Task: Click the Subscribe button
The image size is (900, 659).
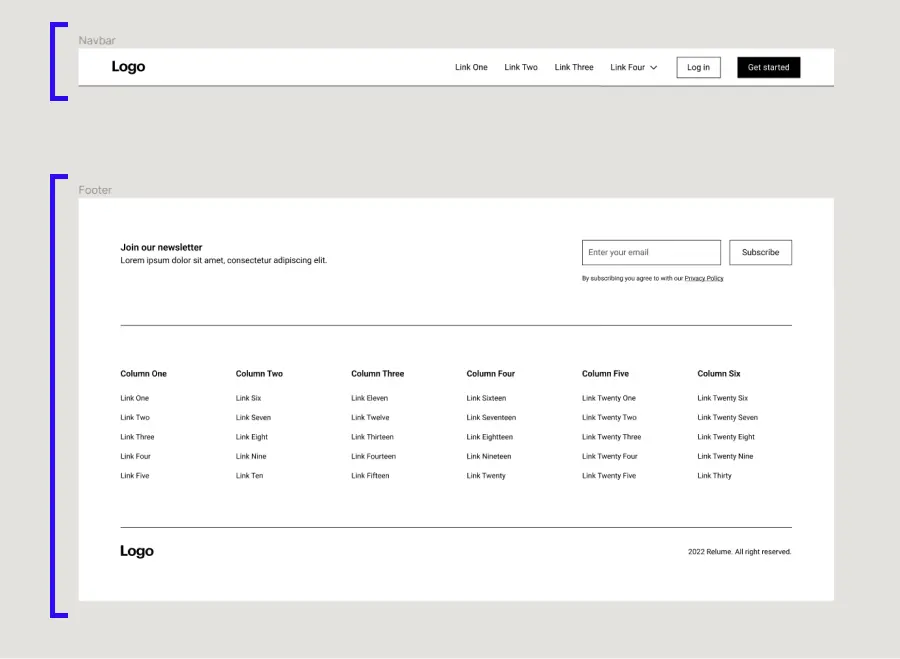Action: coord(761,253)
